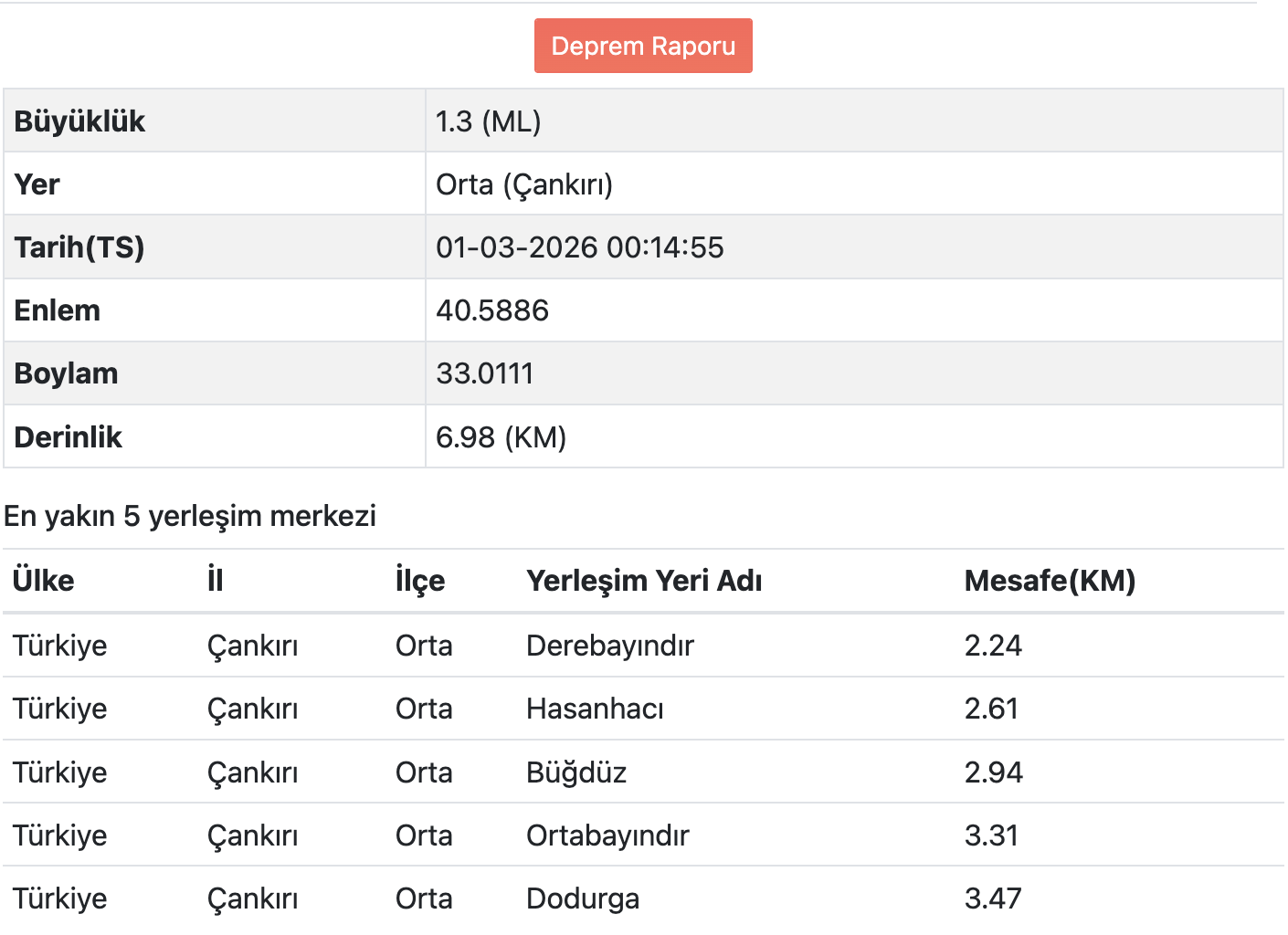Select the magnitude value 1.3 (ML)

point(488,121)
